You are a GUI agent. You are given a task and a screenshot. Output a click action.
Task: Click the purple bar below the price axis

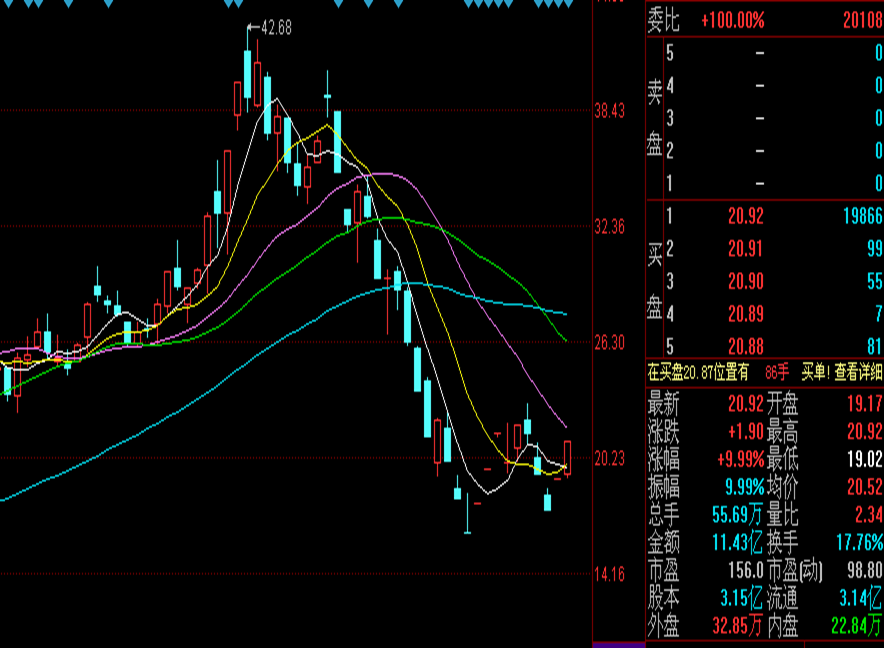(x=618, y=643)
